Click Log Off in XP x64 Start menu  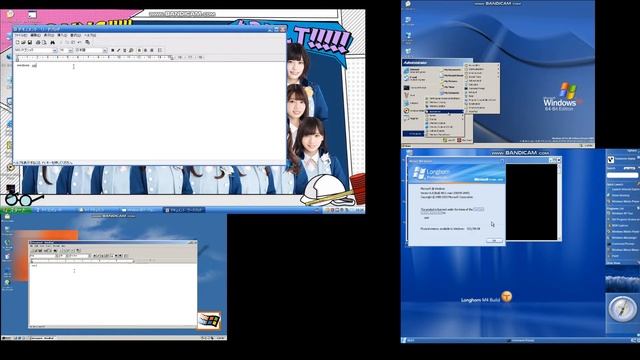[x=450, y=140]
